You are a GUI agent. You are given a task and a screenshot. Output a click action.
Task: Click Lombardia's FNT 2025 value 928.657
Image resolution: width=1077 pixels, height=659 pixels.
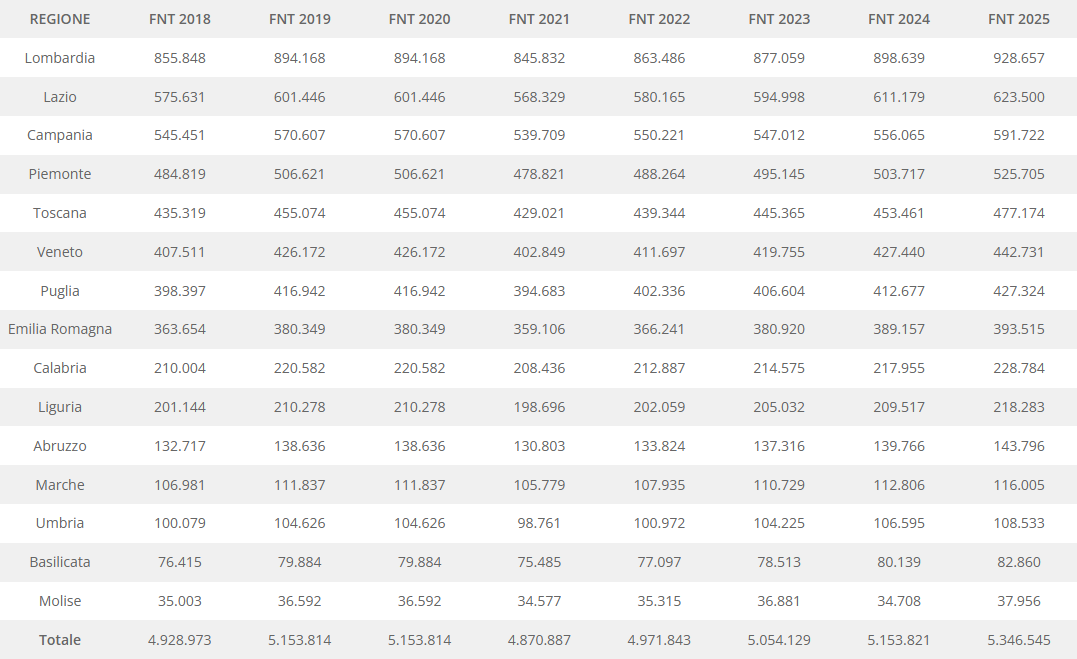(x=1018, y=58)
